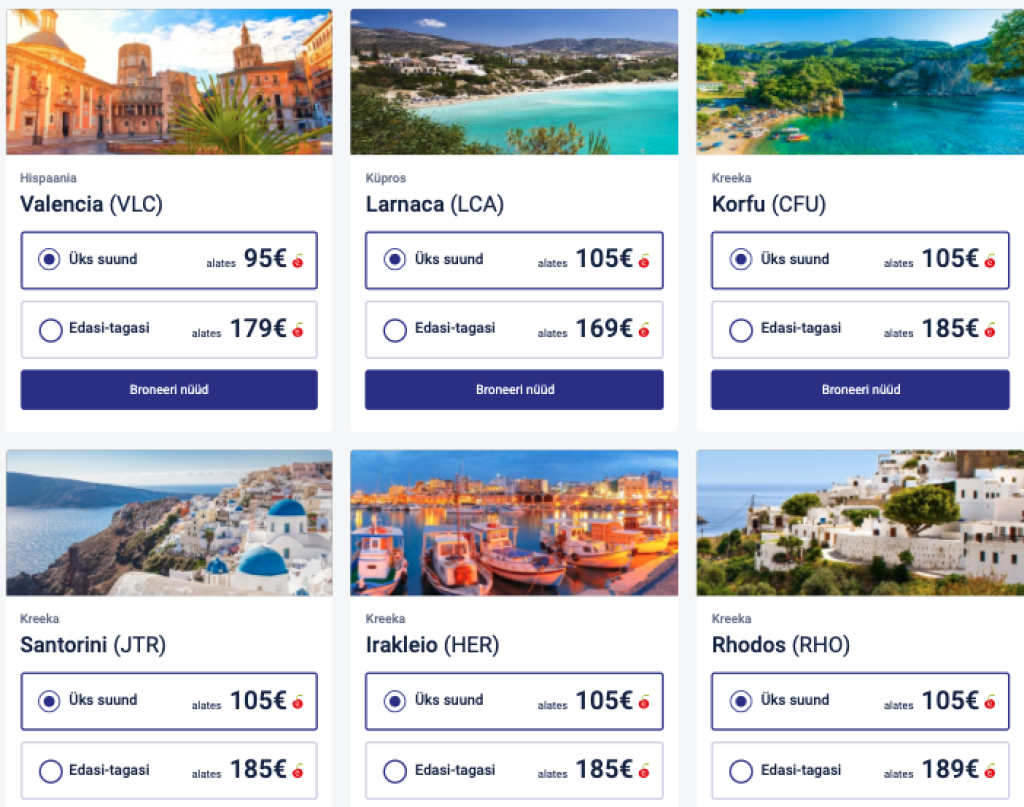Pick Edasi-tagasi option for Rhodos

point(741,771)
